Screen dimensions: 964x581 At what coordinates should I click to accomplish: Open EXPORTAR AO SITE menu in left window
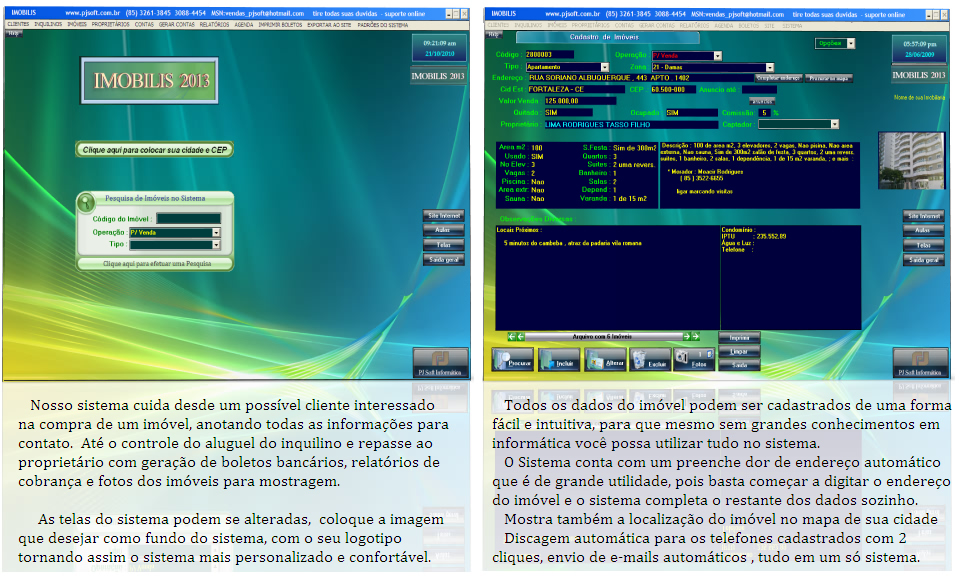pos(330,25)
